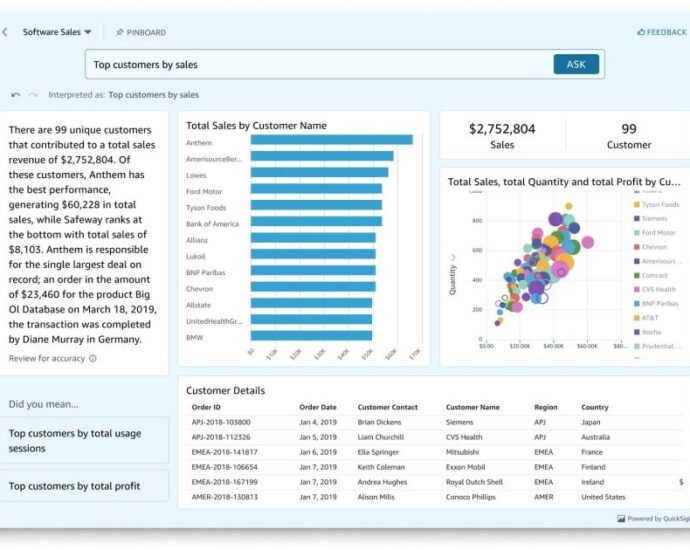Viewport: 690px width, 550px height.
Task: Click the Powered by QuickSight logo icon
Action: (x=621, y=519)
